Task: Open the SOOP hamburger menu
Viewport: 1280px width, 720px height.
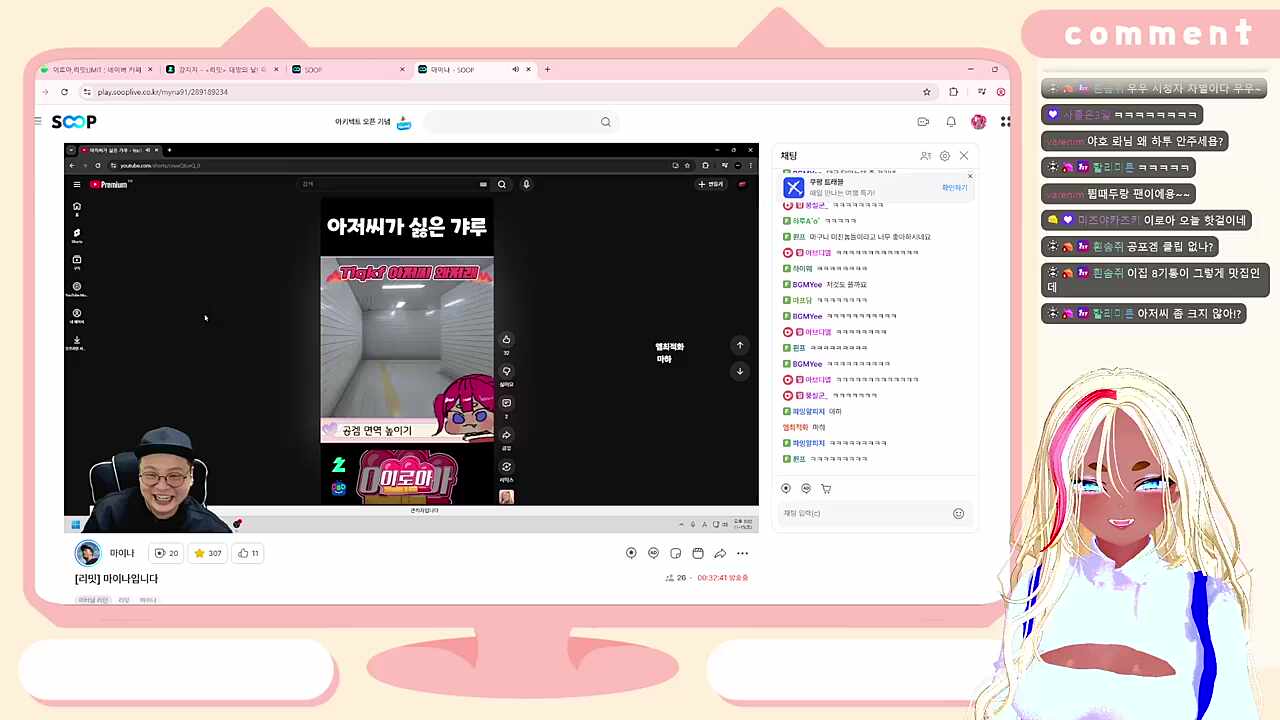Action: [38, 121]
